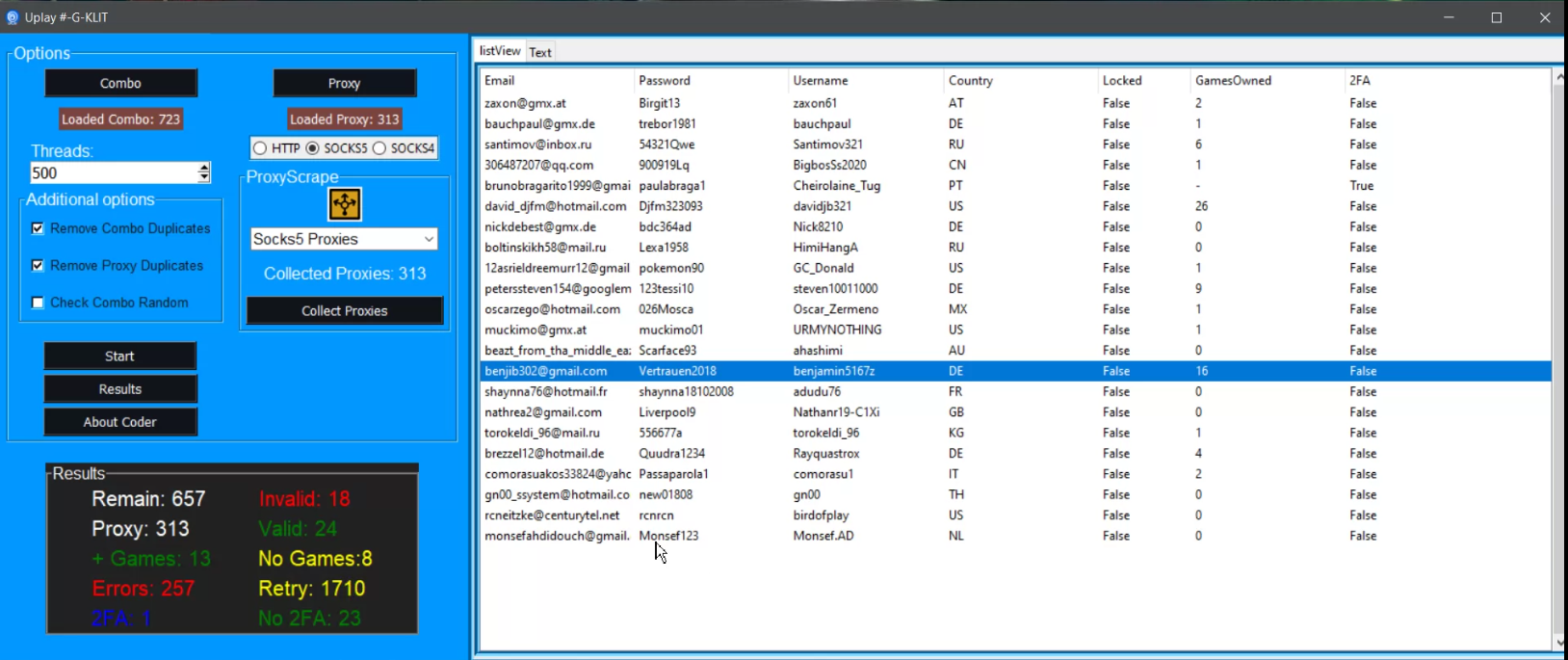Select the row with country TH
The height and width of the screenshot is (660, 1568).
pos(1015,494)
